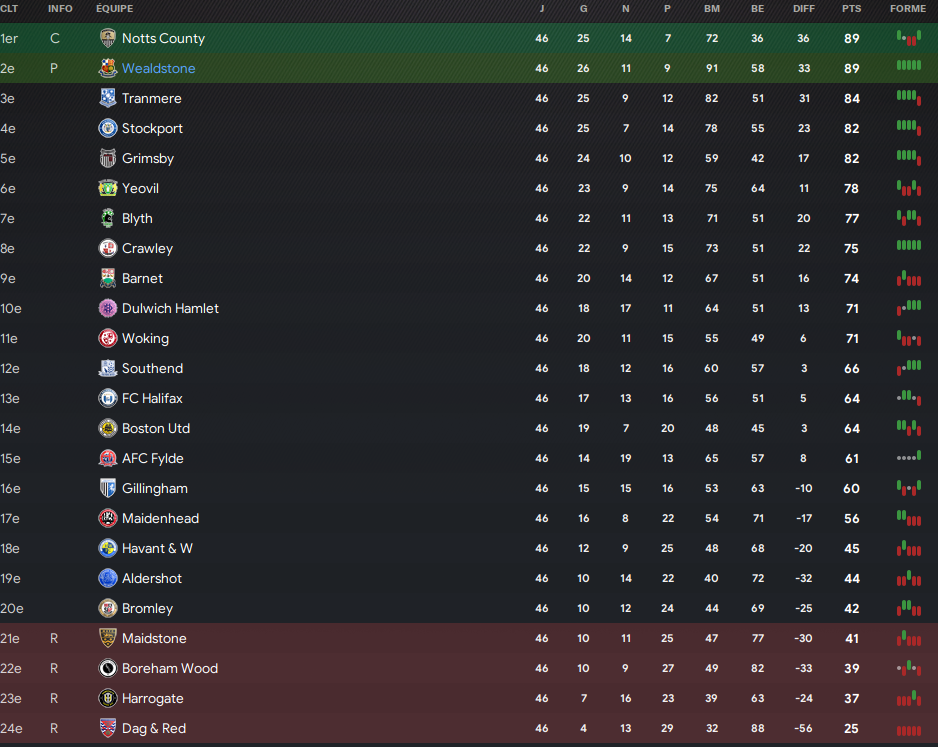This screenshot has width=938, height=747.
Task: Click the Dag & Red club crest
Action: [108, 728]
